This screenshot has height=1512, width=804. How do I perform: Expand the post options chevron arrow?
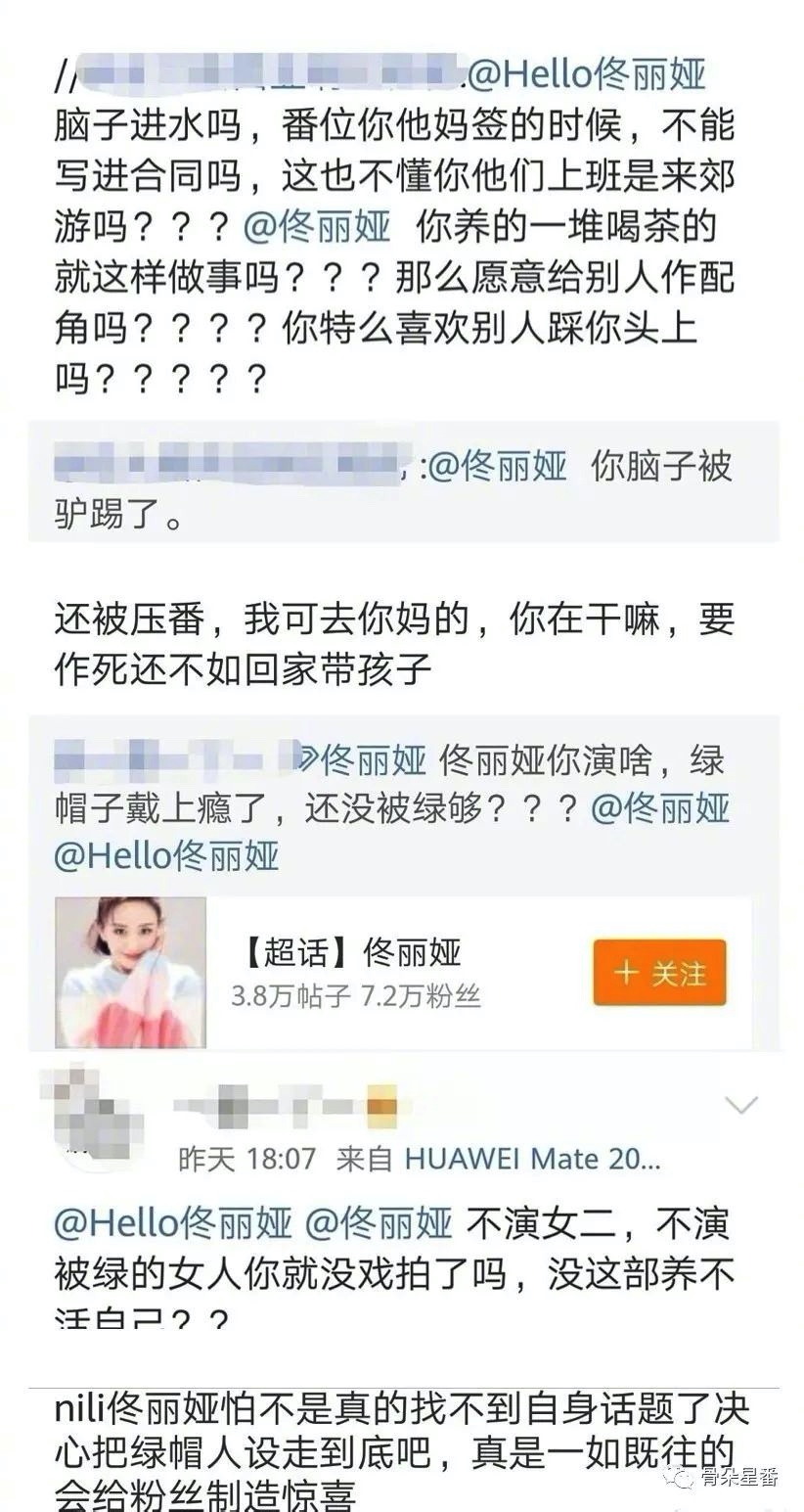click(740, 1106)
